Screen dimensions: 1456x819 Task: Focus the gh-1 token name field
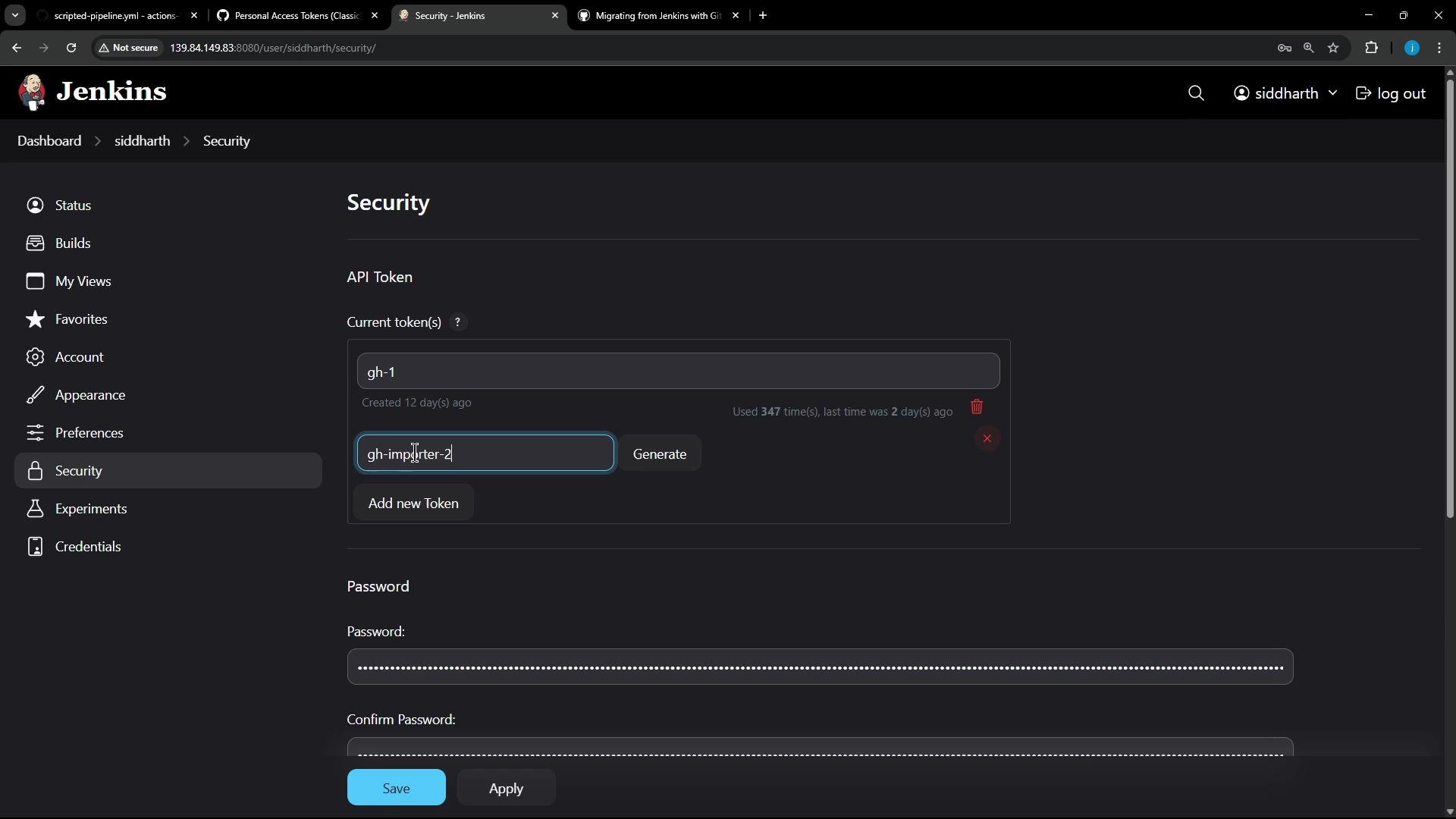(x=678, y=372)
